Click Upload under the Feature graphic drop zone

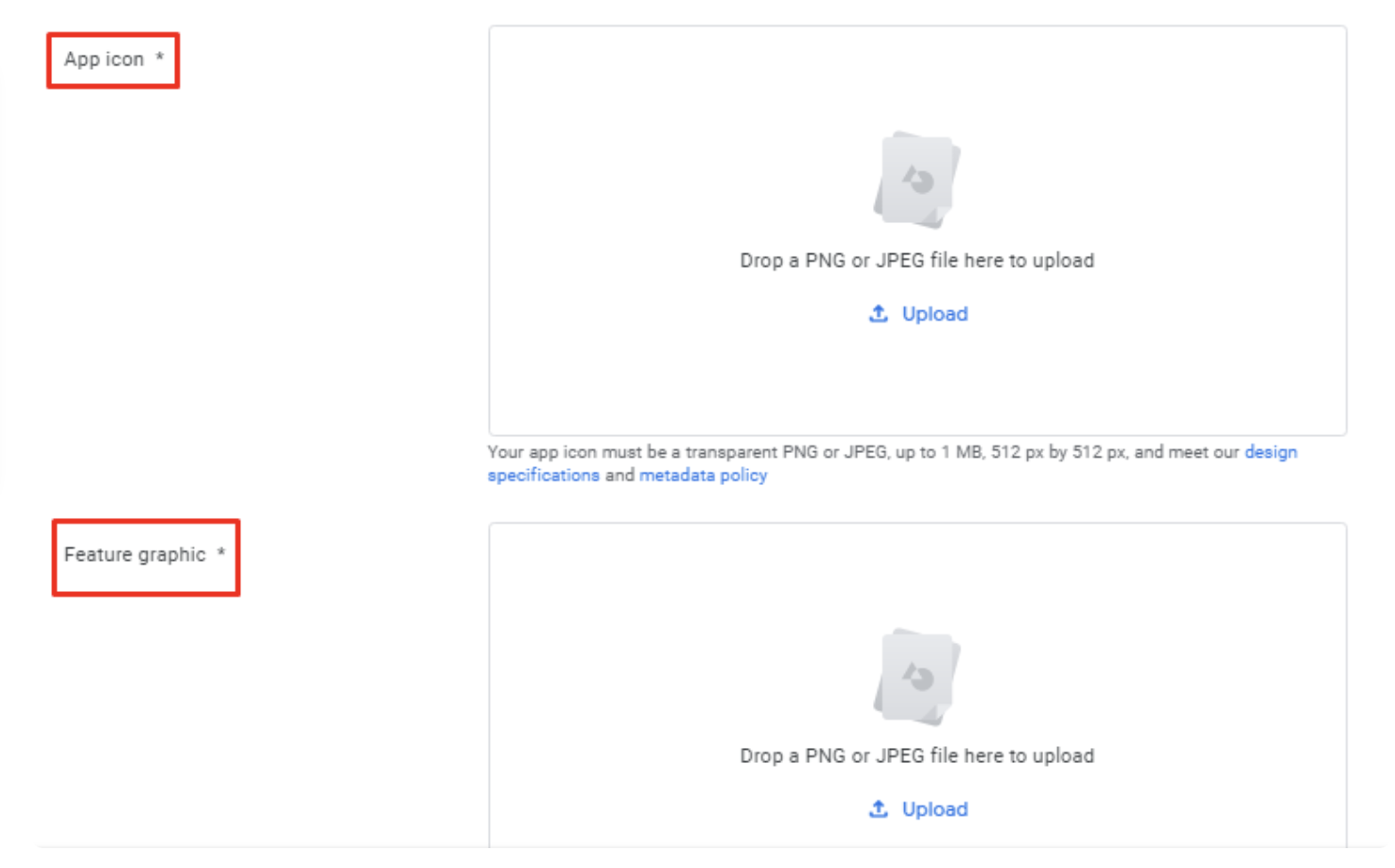(934, 808)
